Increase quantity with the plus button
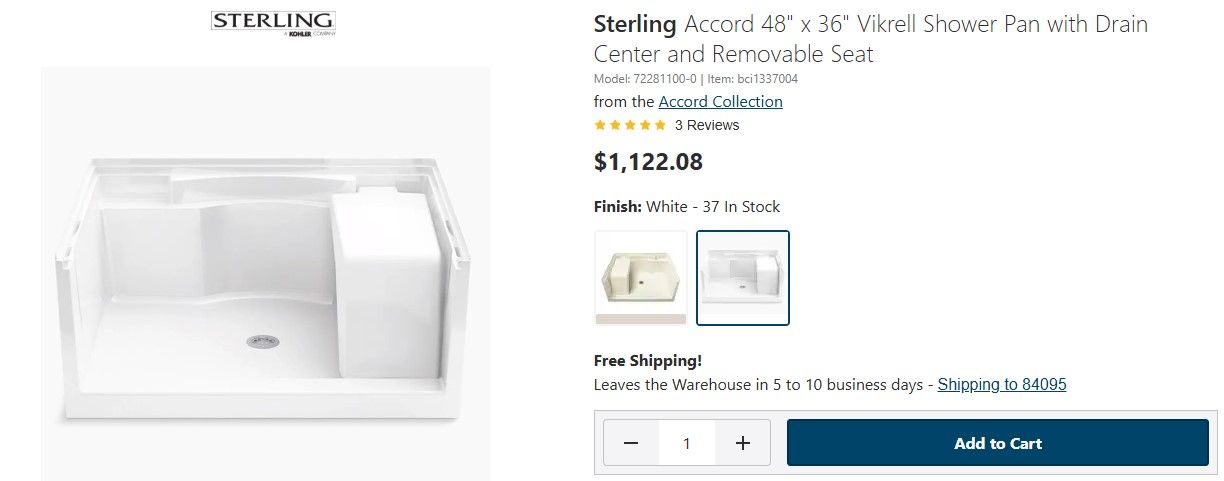This screenshot has width=1224, height=481. tap(742, 443)
